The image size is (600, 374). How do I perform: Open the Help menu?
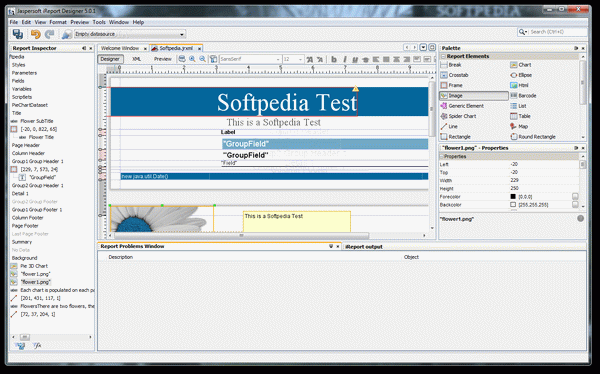click(138, 22)
